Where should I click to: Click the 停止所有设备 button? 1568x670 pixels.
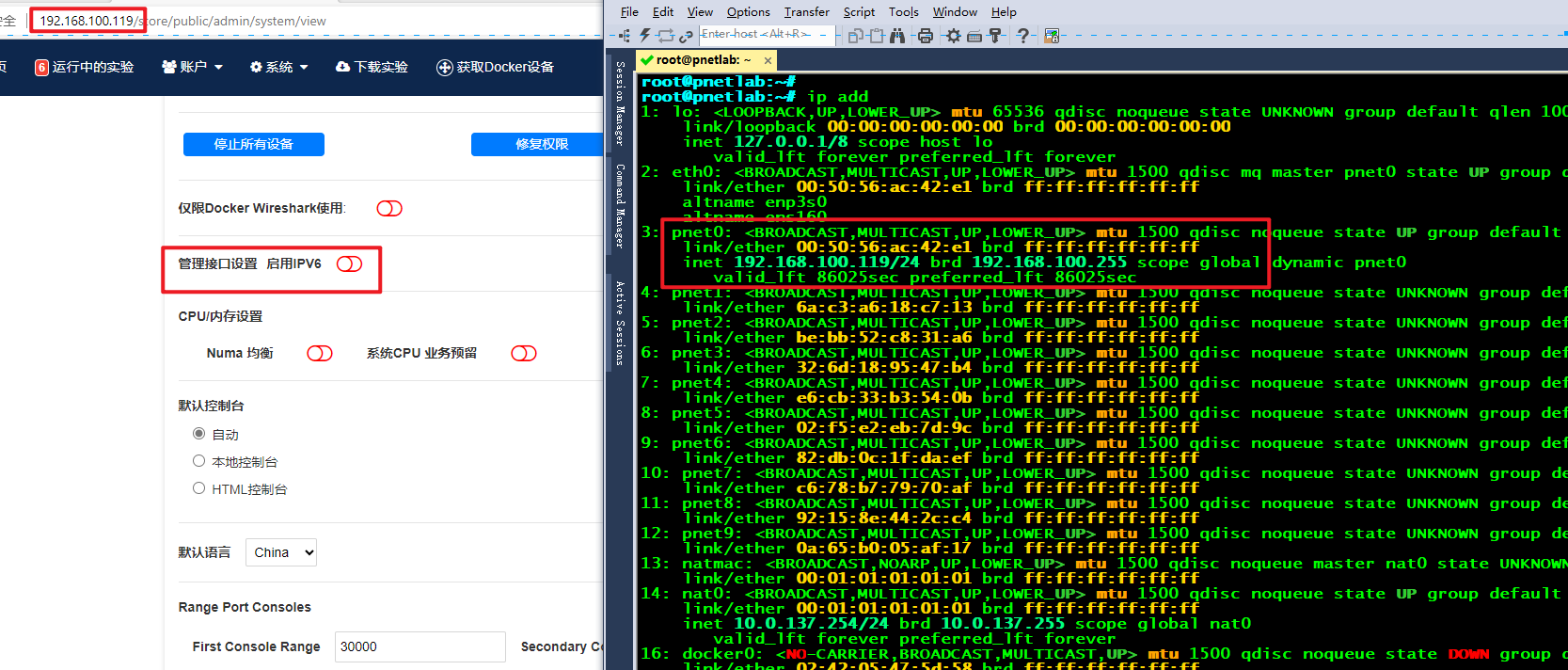point(254,144)
